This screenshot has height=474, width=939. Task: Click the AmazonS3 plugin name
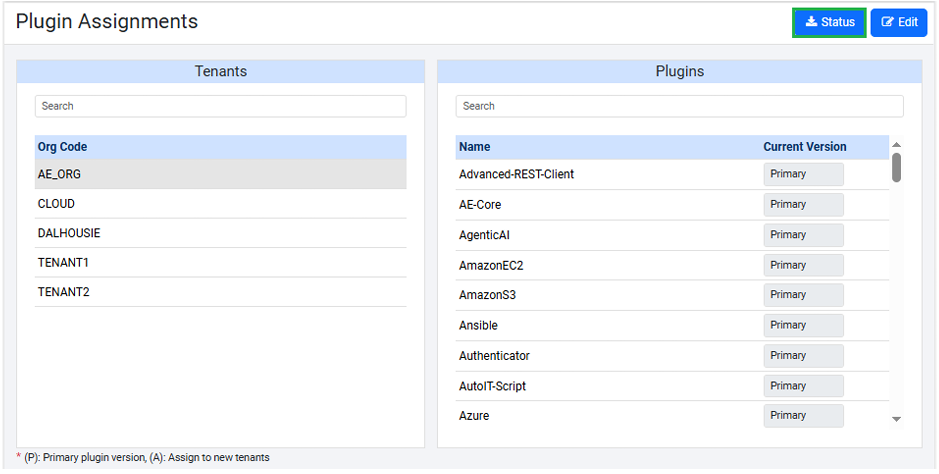487,295
